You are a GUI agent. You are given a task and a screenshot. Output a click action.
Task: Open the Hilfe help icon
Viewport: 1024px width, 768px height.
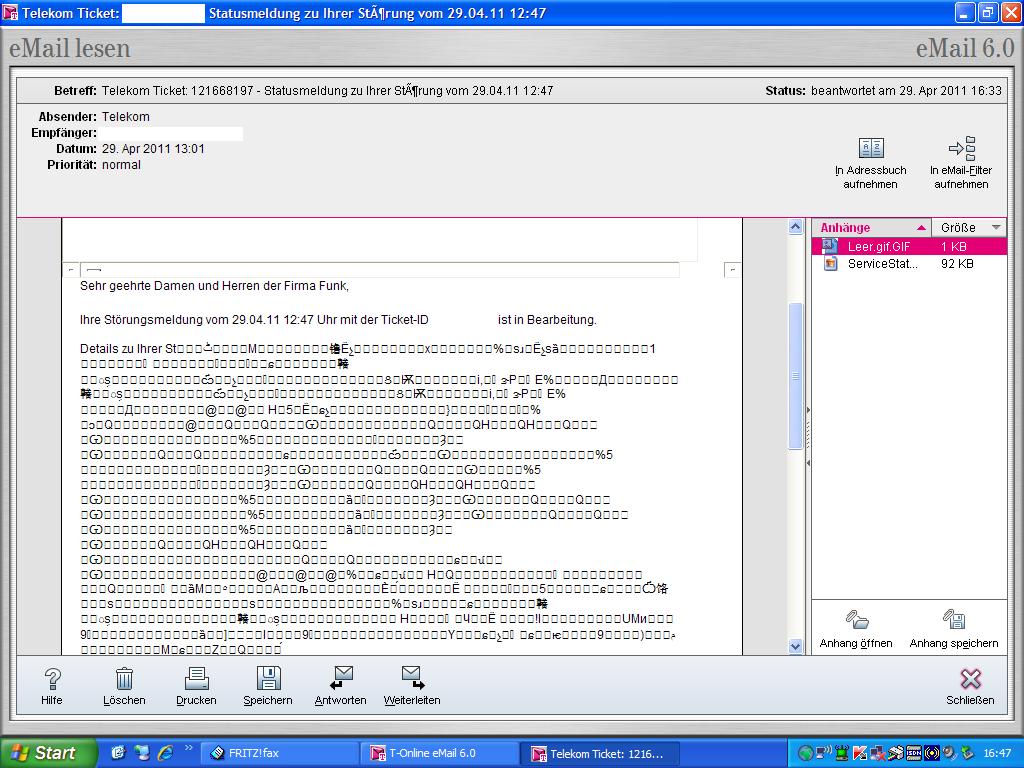click(52, 686)
